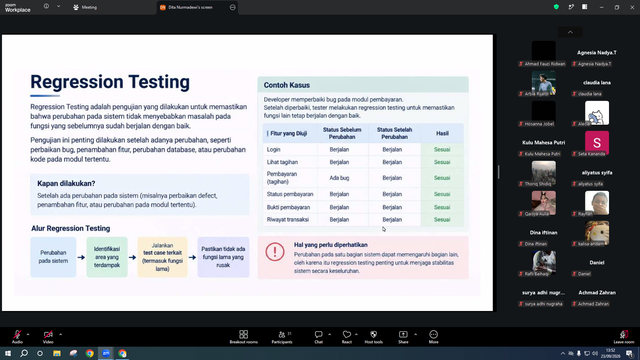
Task: Select Qariya Aulia participant thumbnail
Action: (543, 203)
